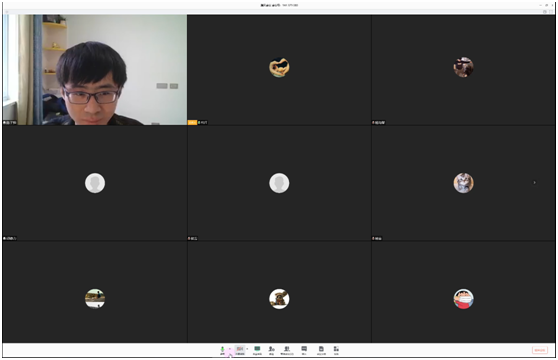Open the video options arrow beside camera

coord(247,349)
